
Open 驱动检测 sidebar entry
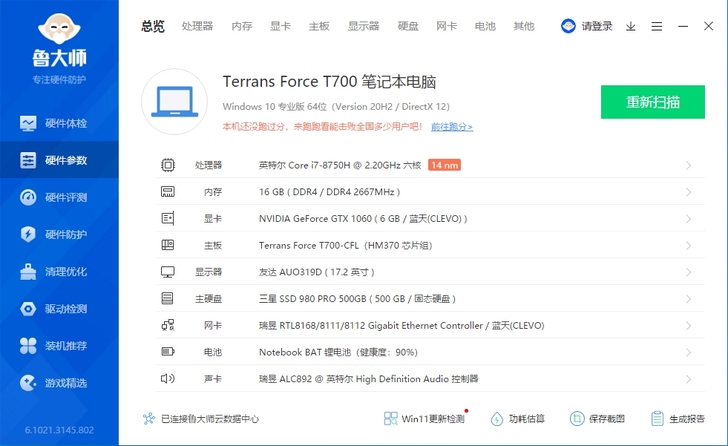coord(58,308)
